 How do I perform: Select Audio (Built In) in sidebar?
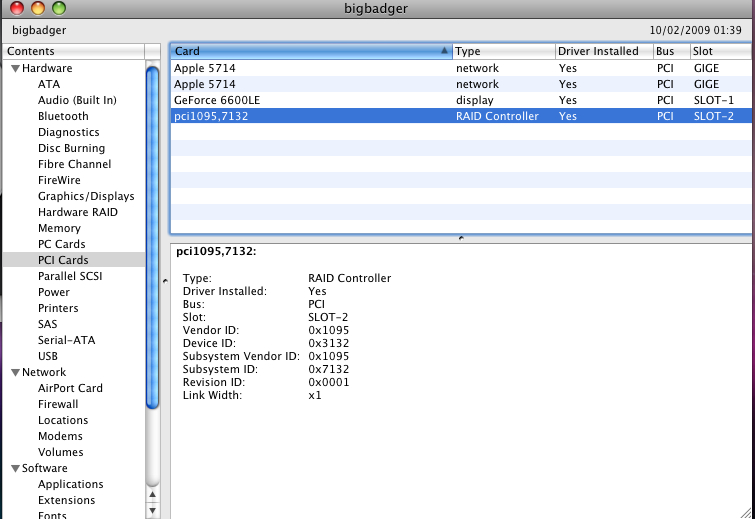77,100
